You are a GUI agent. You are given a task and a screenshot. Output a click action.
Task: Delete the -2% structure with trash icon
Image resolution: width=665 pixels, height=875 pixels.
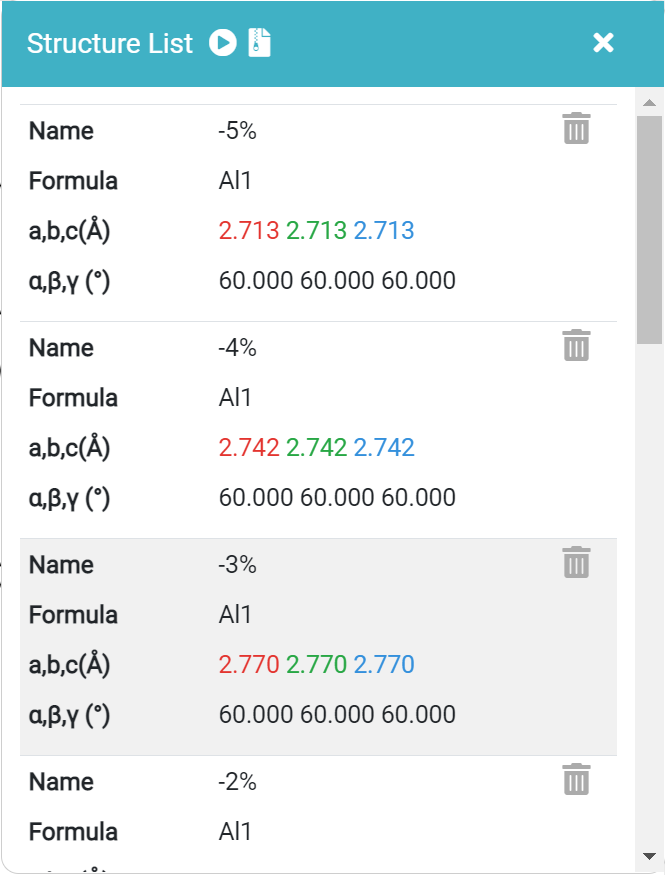(x=576, y=780)
